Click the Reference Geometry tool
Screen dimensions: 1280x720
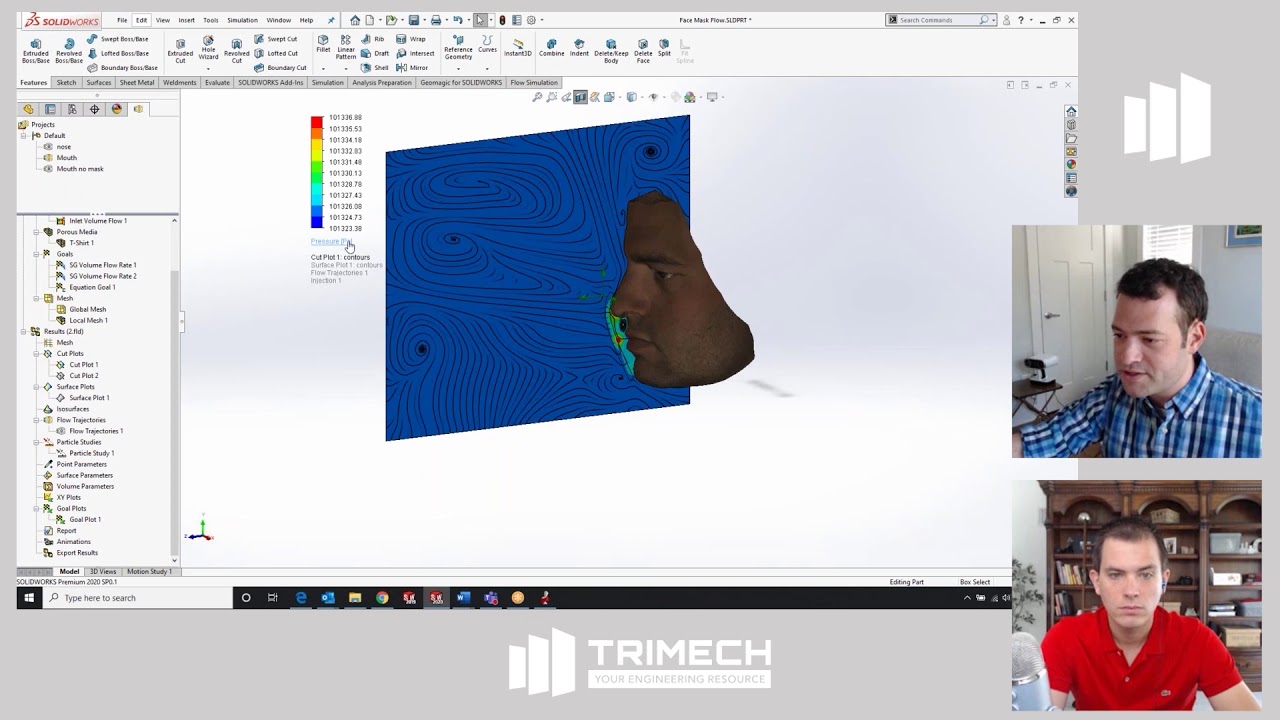(x=458, y=49)
